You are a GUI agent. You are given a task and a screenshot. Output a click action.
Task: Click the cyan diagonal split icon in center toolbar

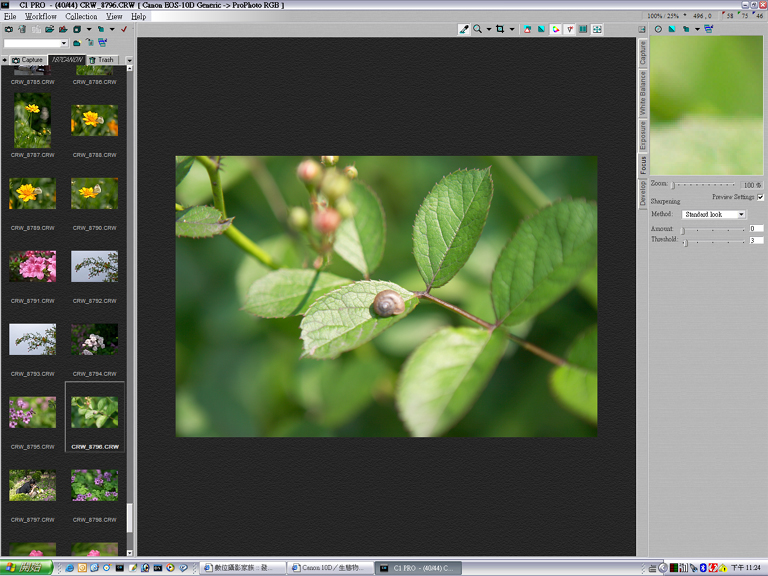click(x=541, y=29)
